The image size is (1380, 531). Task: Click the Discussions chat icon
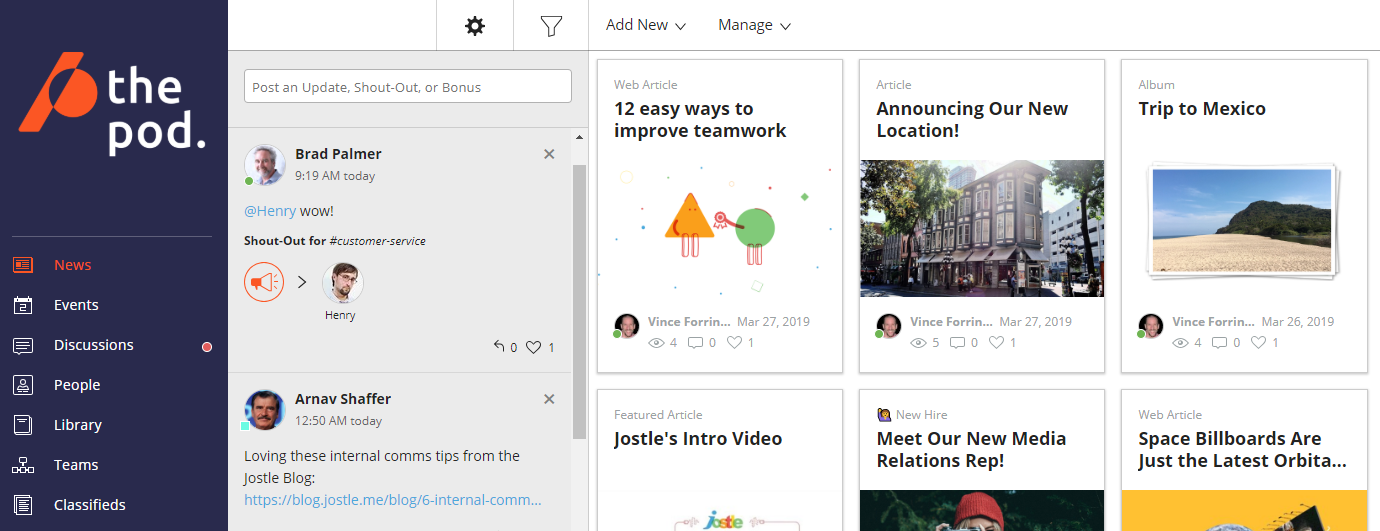pos(23,345)
